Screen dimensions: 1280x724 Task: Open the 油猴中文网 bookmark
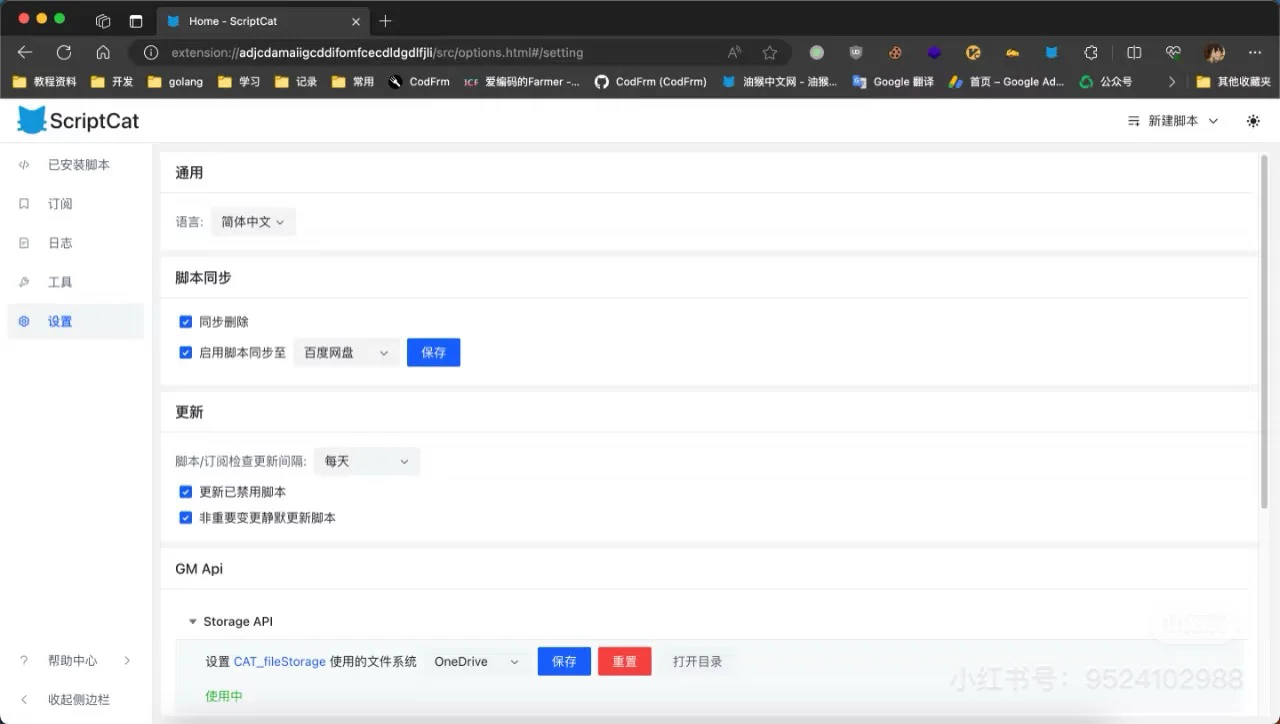(x=780, y=82)
